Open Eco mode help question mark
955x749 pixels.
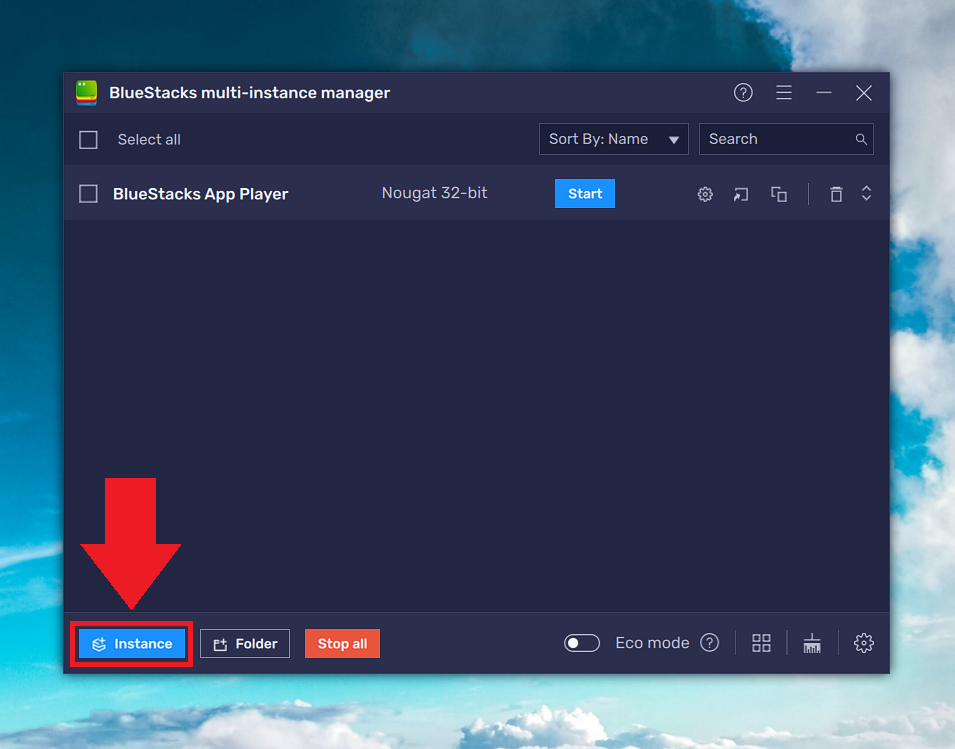(x=710, y=642)
